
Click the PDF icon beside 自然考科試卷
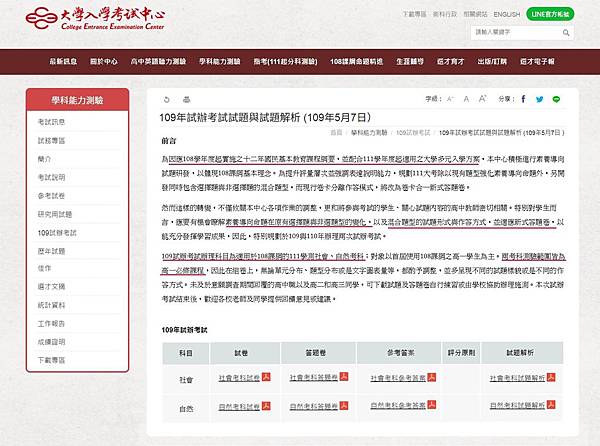tap(266, 406)
